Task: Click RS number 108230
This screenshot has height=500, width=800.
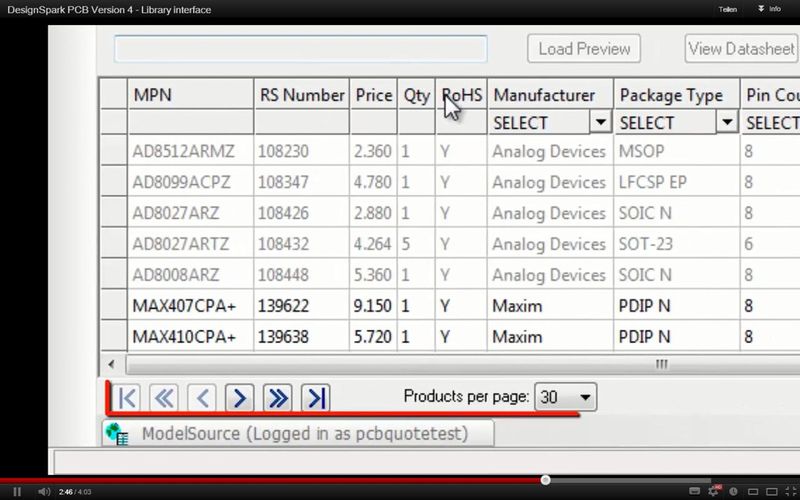Action: [x=302, y=151]
